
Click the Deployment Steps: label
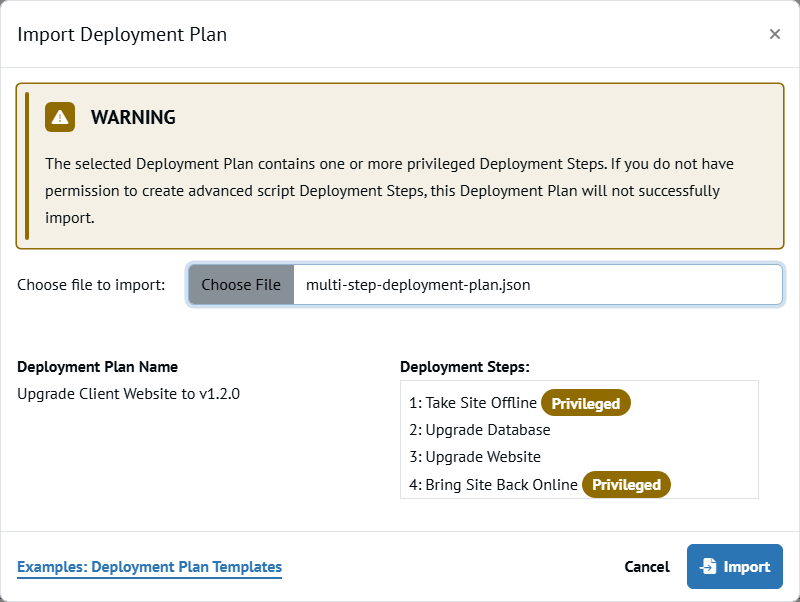point(465,367)
